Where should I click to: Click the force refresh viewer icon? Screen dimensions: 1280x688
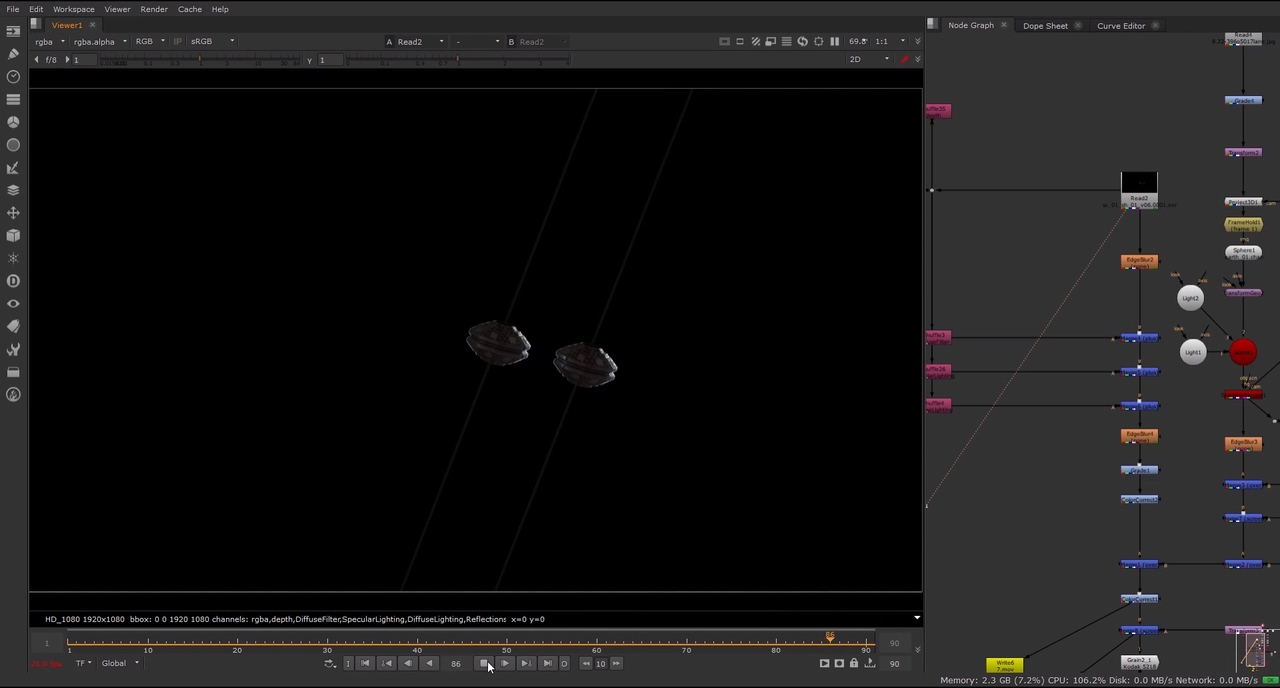[802, 42]
